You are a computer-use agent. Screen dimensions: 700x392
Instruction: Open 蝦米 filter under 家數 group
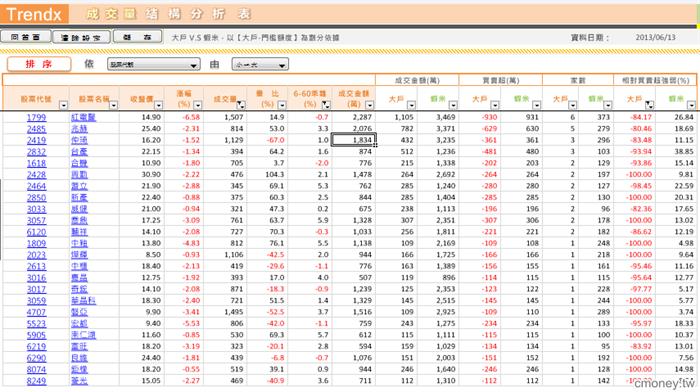(608, 105)
